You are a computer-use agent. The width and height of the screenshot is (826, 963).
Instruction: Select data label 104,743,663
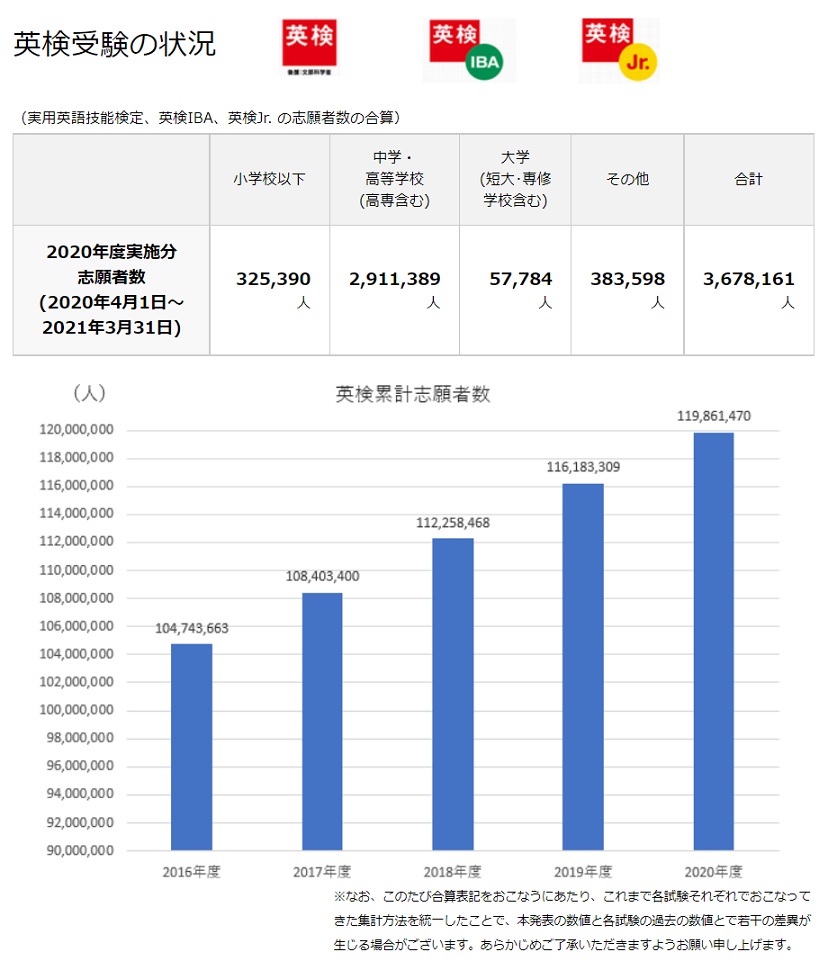point(192,628)
